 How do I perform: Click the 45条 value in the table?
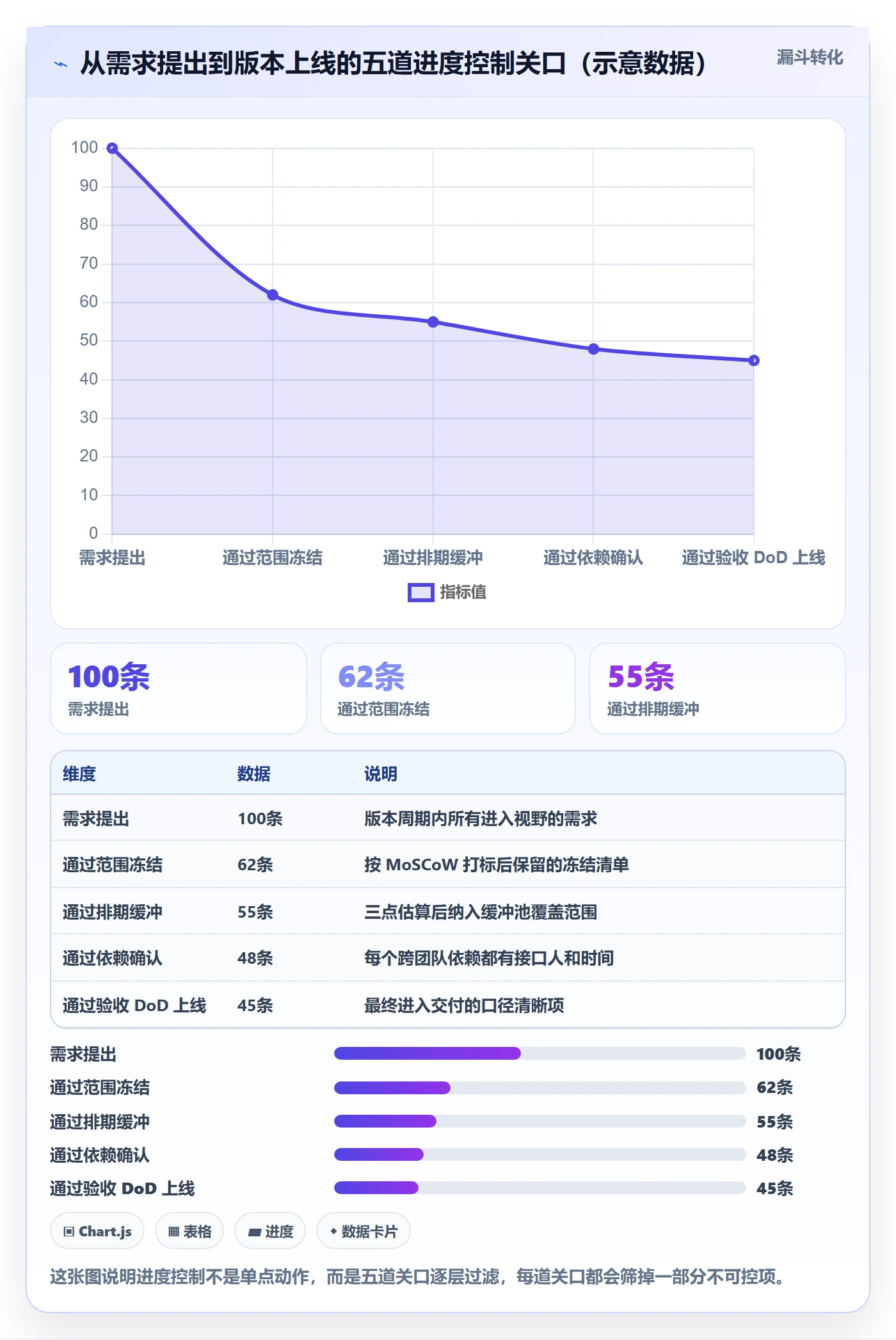(255, 1005)
